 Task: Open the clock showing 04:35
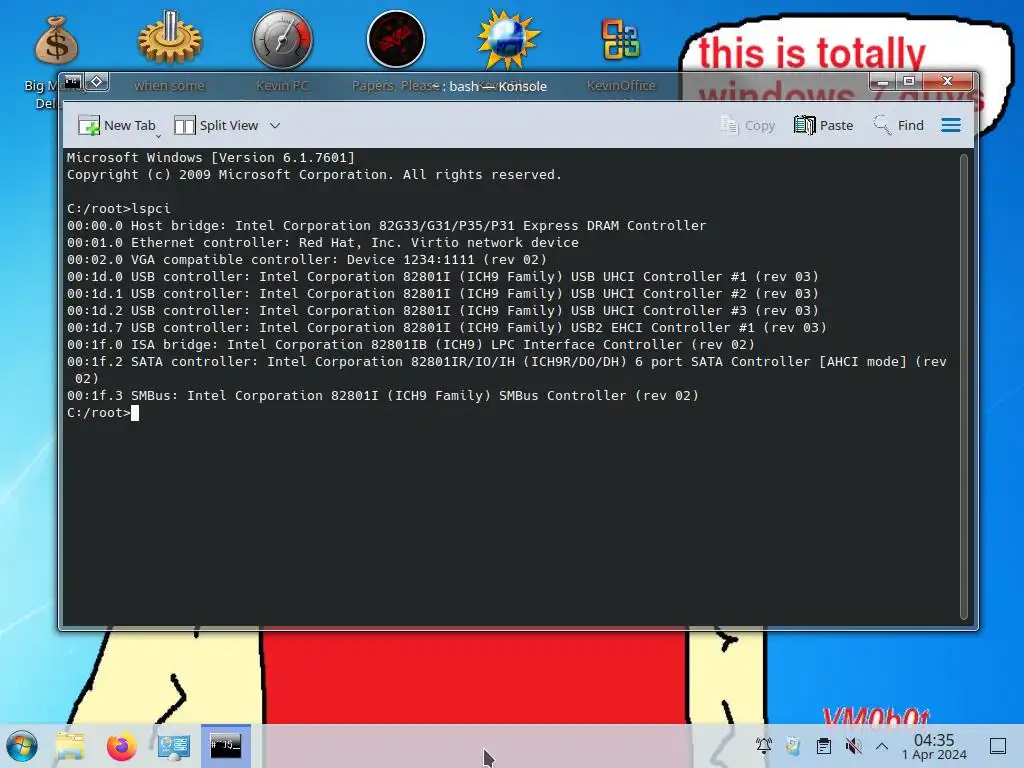tap(934, 746)
